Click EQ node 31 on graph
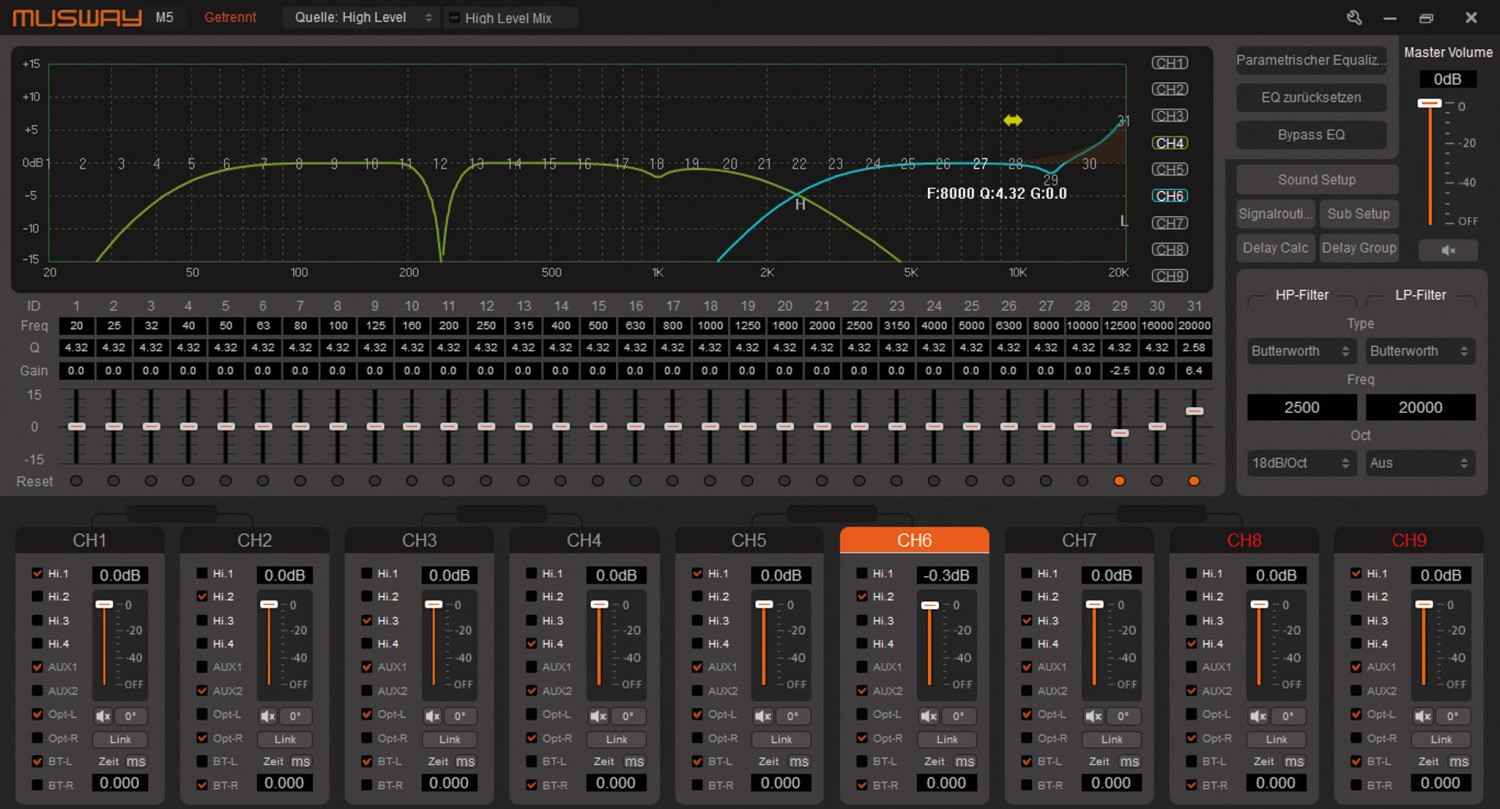This screenshot has width=1500, height=809. click(1123, 121)
